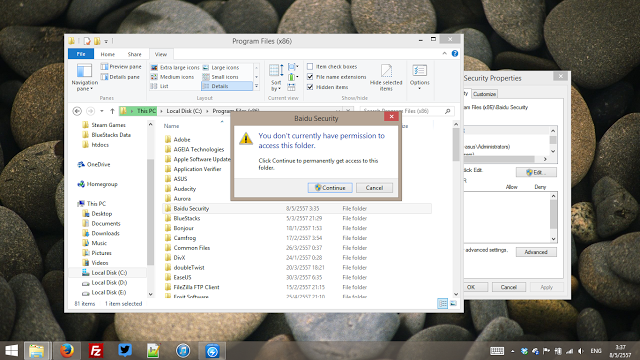This screenshot has height=360, width=640.
Task: Click Hide selected items
Action: [x=386, y=78]
